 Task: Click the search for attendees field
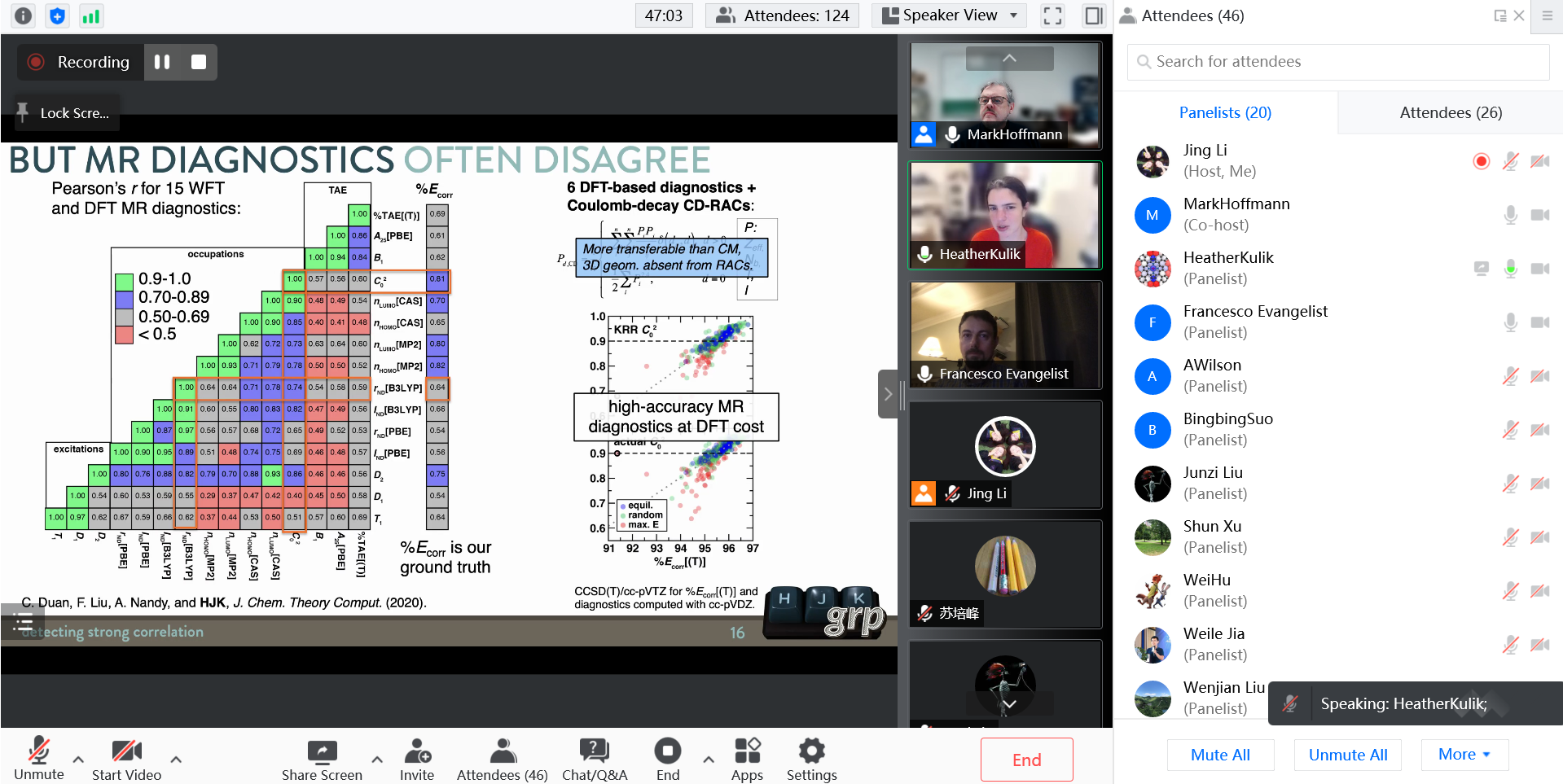1337,62
